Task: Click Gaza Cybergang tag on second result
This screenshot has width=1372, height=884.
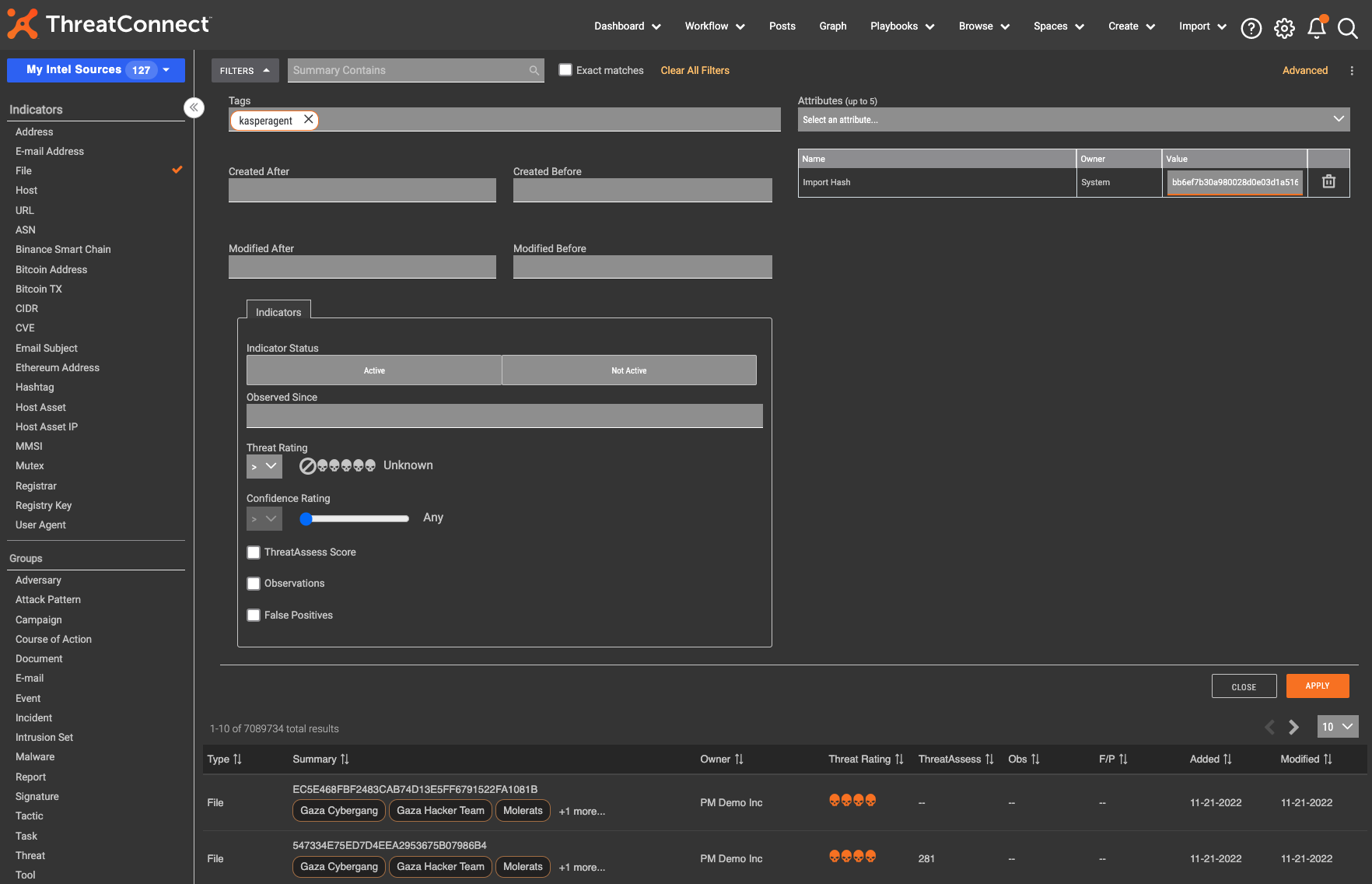Action: point(339,866)
